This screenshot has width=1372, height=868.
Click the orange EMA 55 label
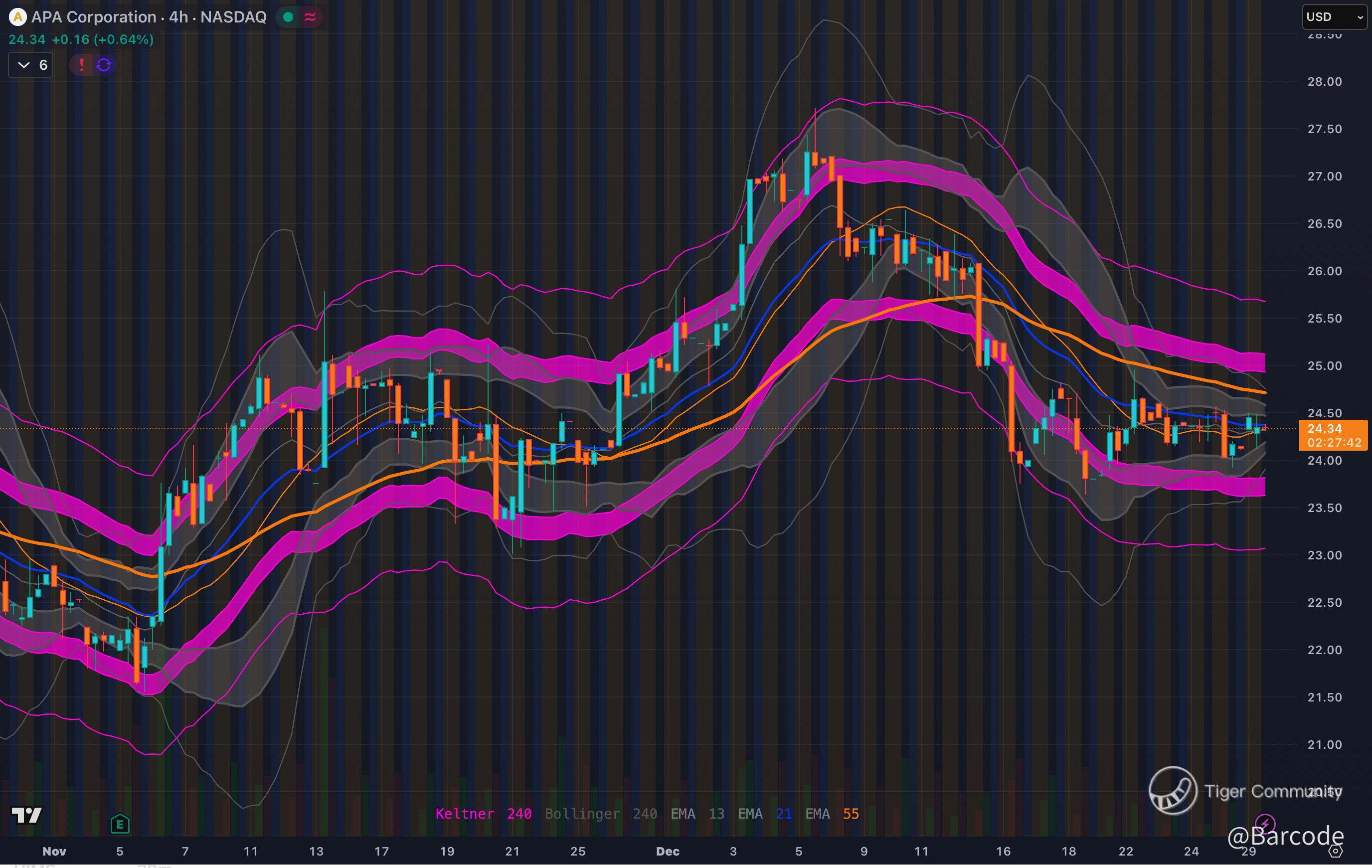(832, 814)
